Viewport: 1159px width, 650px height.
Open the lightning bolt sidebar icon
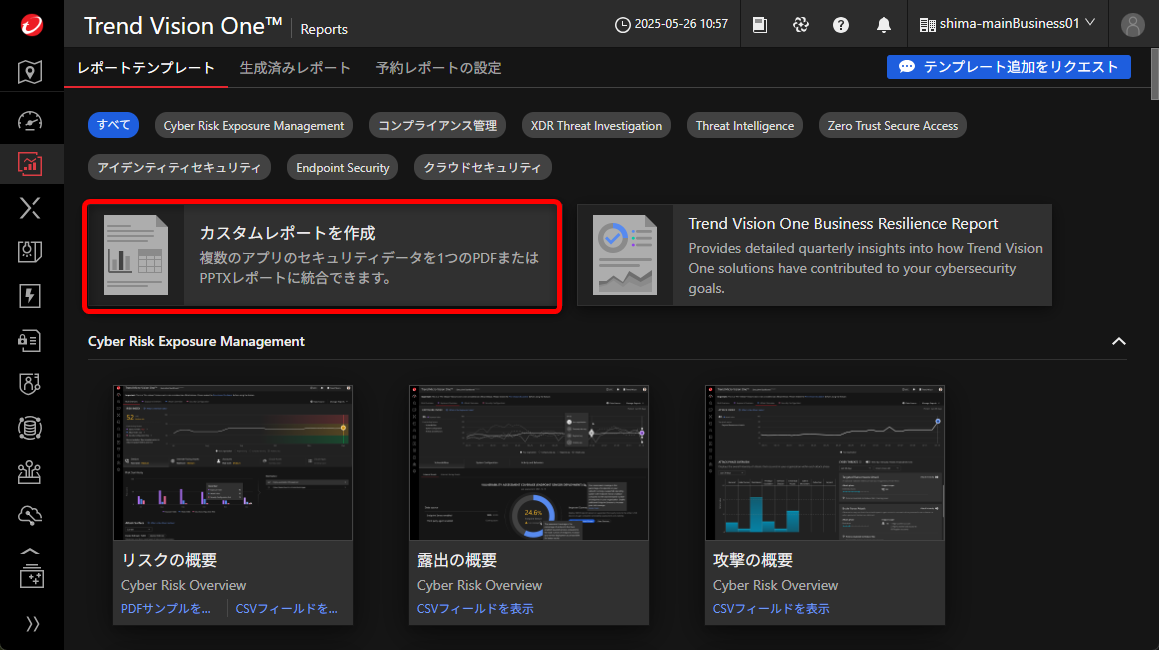tap(30, 296)
